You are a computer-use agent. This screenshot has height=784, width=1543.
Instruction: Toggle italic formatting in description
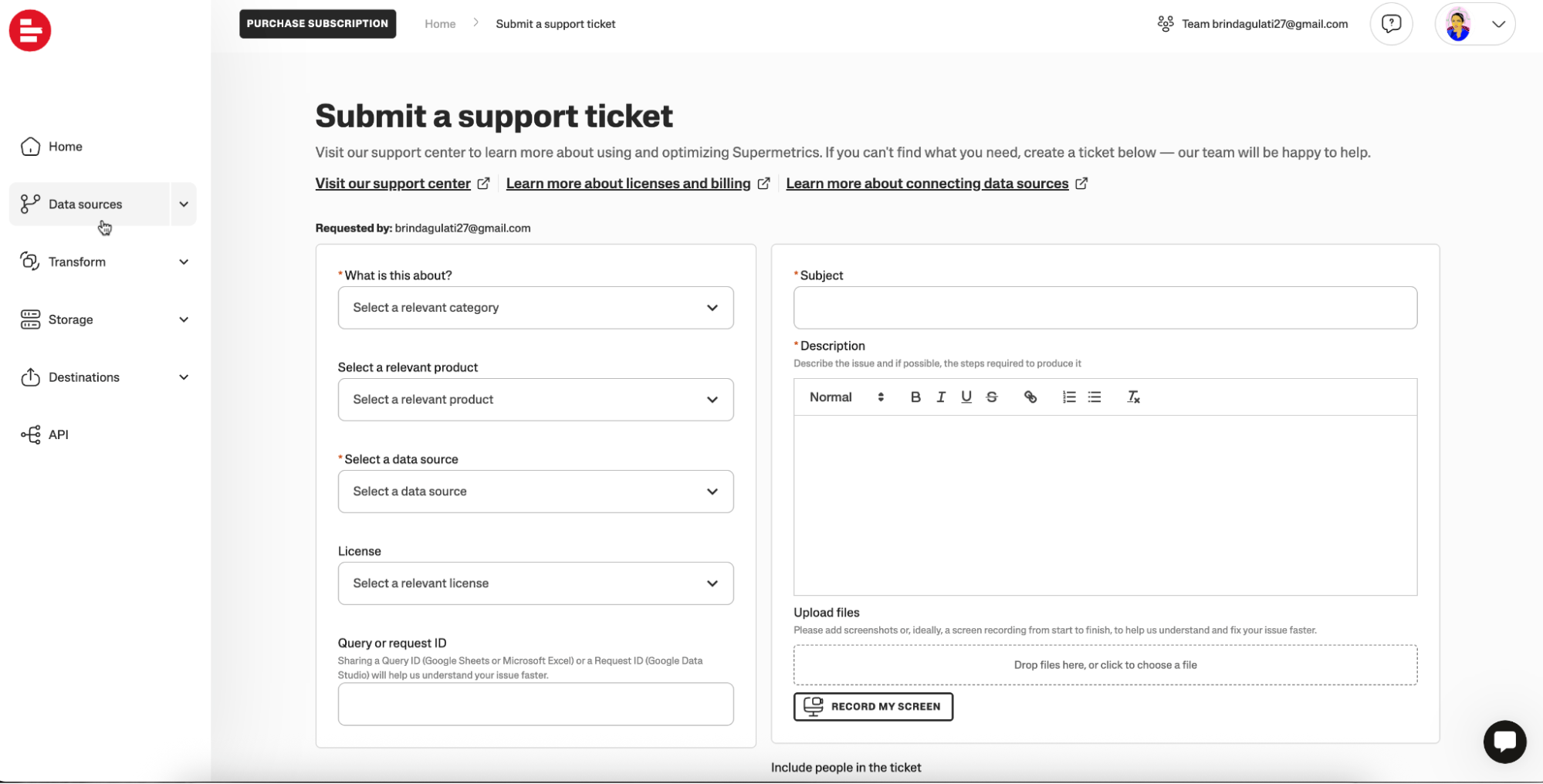941,397
